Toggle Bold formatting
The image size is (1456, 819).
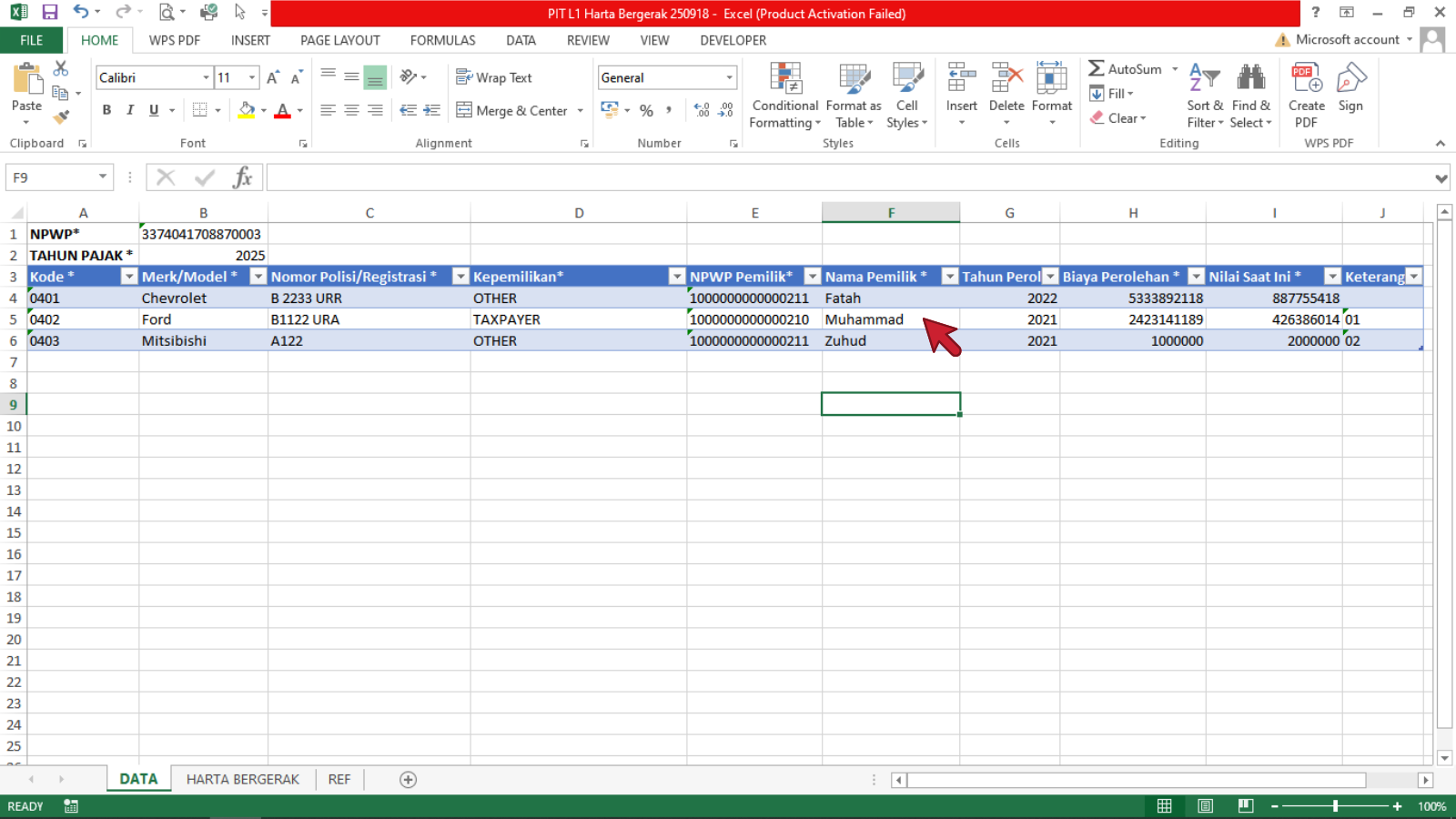point(106,110)
